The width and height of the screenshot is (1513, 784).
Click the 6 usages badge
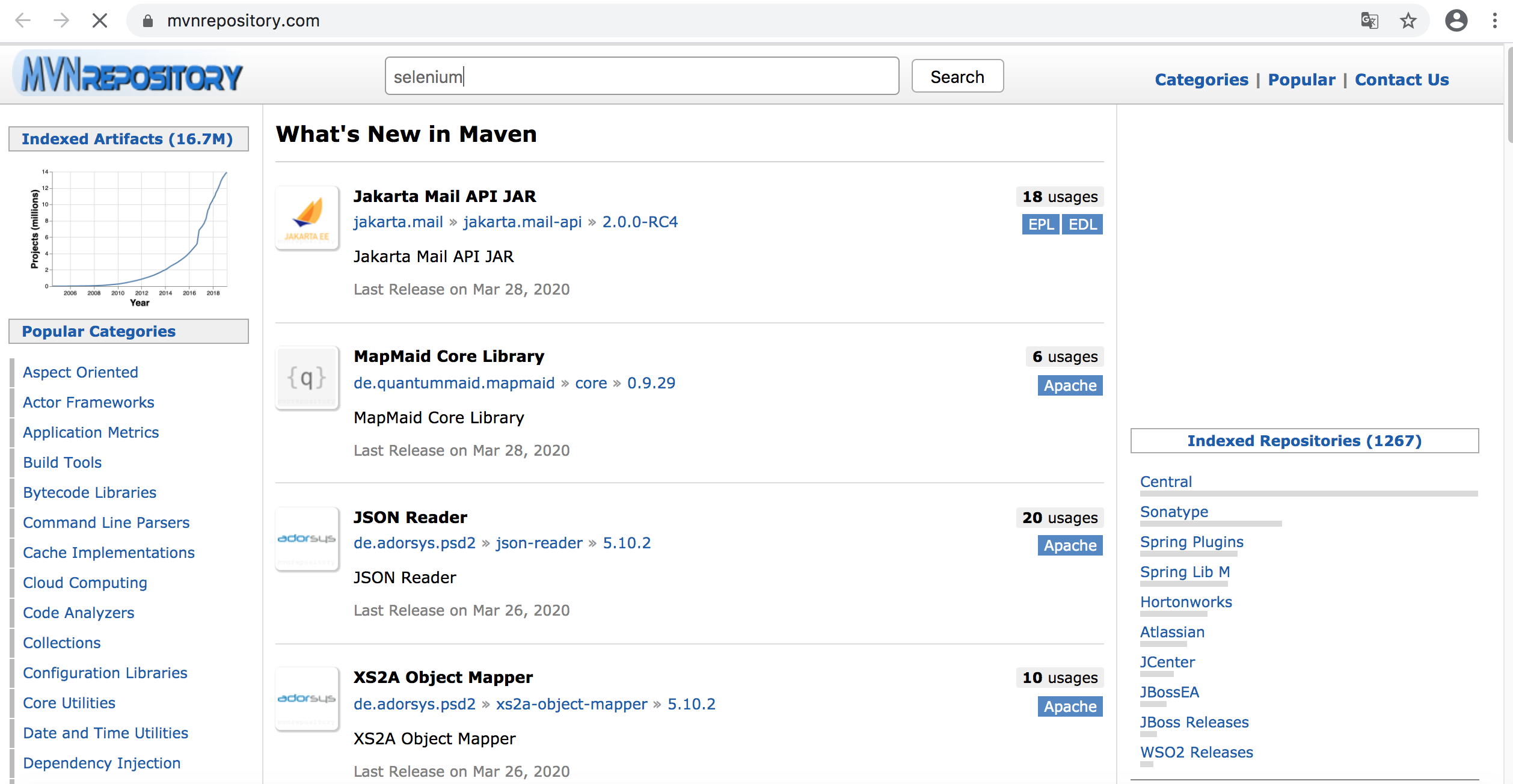[1064, 357]
